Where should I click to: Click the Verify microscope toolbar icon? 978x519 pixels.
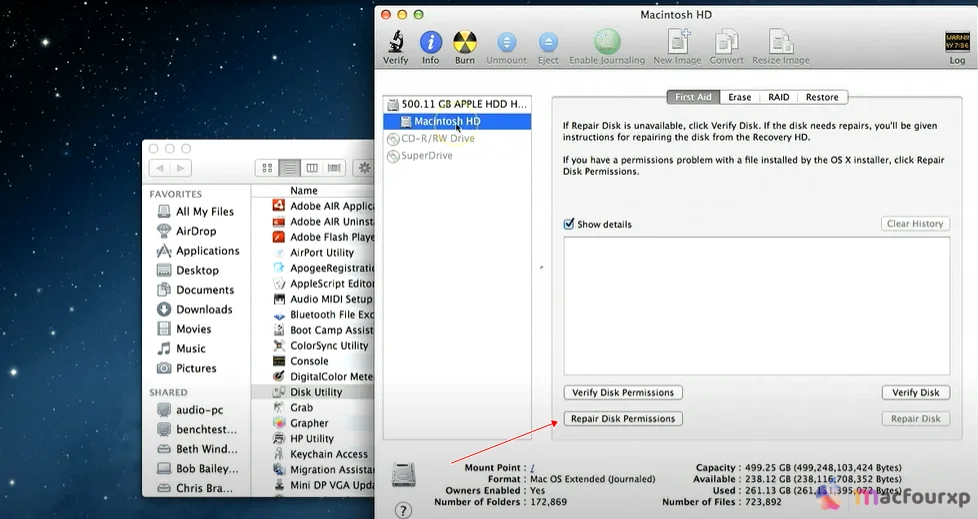pos(395,42)
